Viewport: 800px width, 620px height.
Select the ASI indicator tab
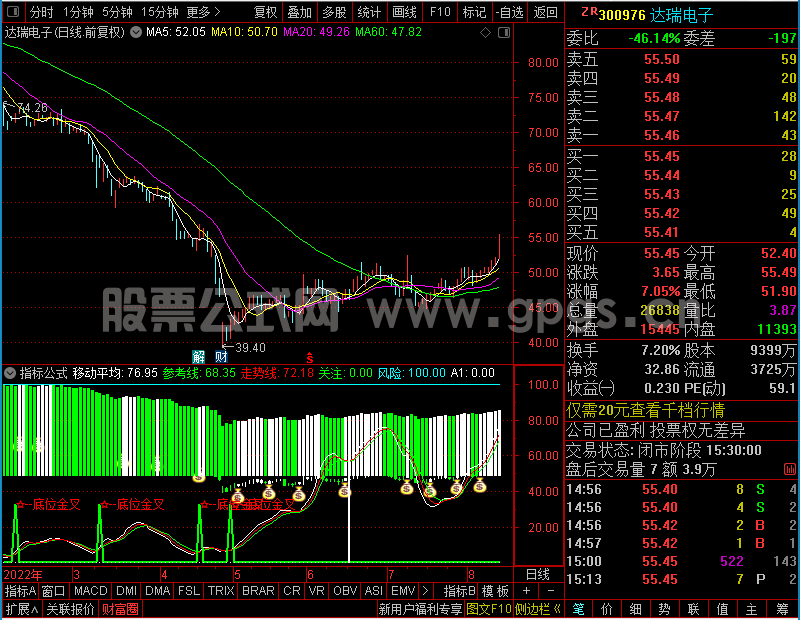pyautogui.click(x=373, y=591)
